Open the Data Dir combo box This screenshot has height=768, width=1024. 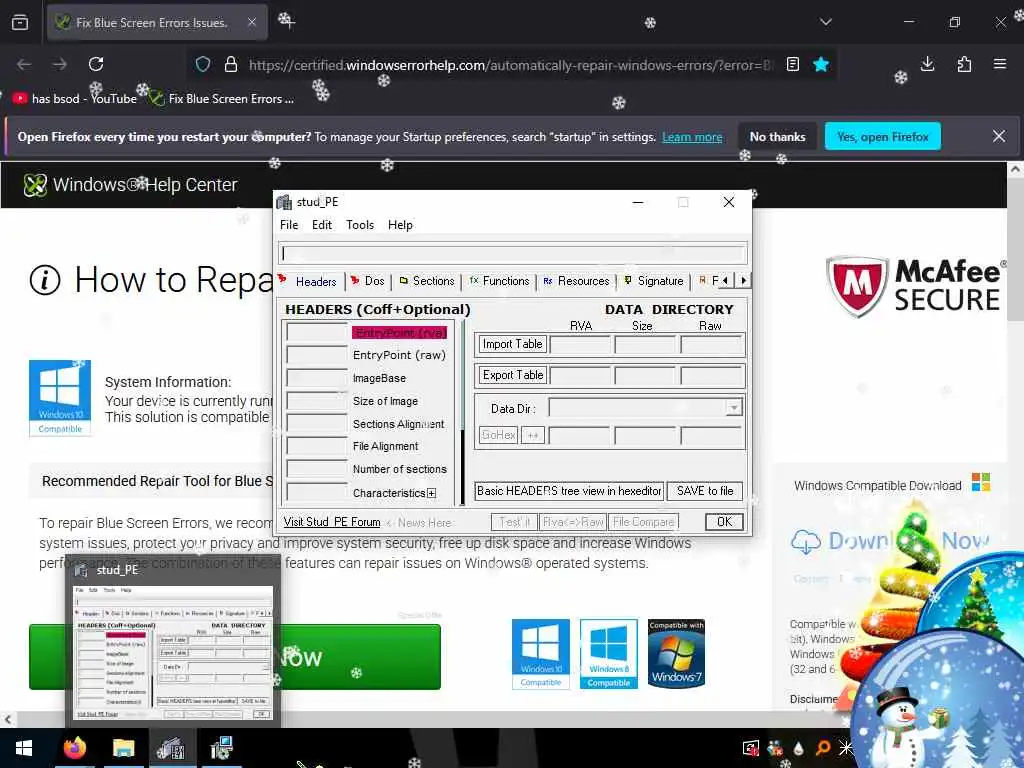pyautogui.click(x=645, y=408)
